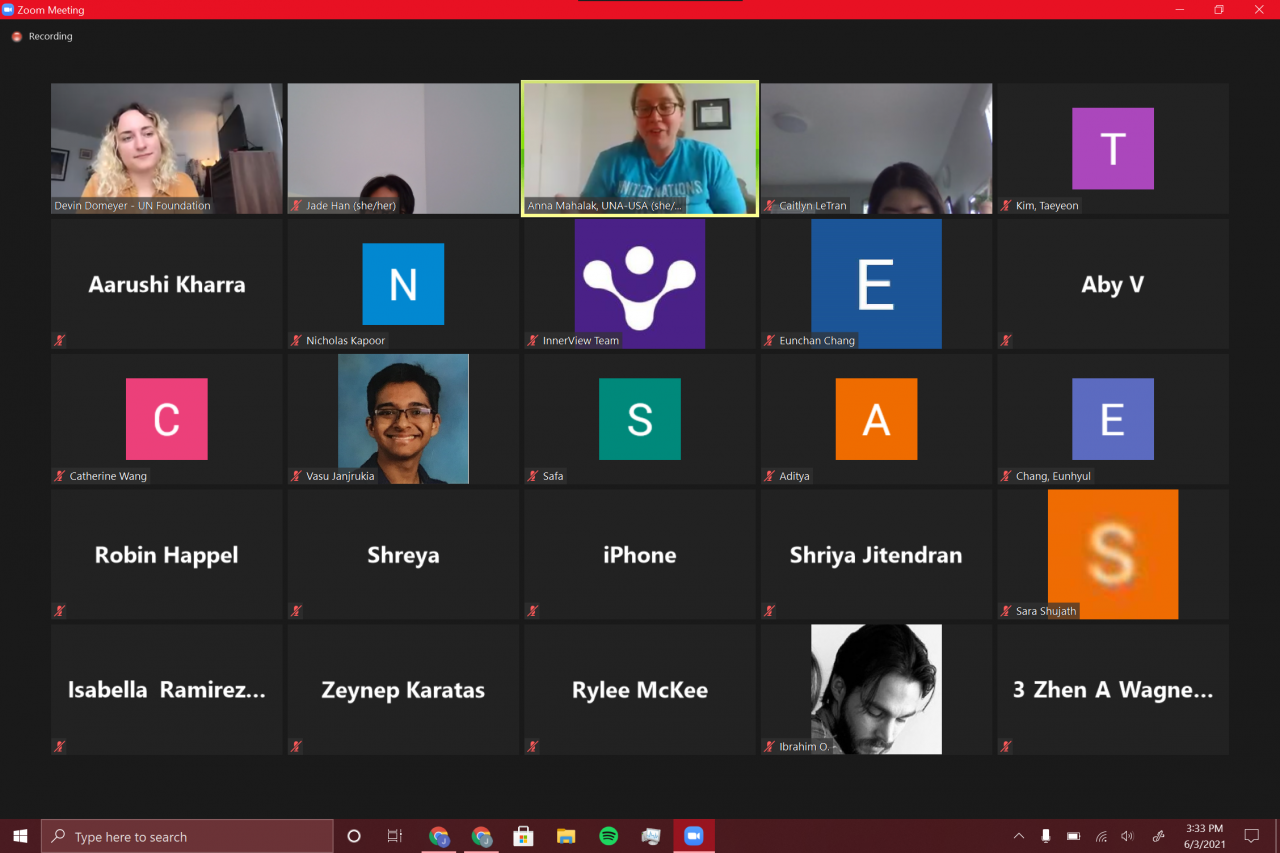This screenshot has height=853, width=1280.
Task: Click Sara Shujath's orange 'S' avatar
Action: click(x=1113, y=554)
